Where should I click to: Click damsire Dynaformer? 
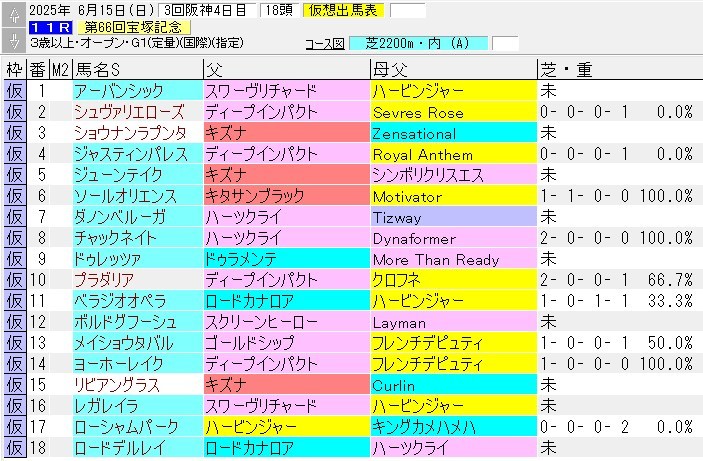pyautogui.click(x=454, y=238)
